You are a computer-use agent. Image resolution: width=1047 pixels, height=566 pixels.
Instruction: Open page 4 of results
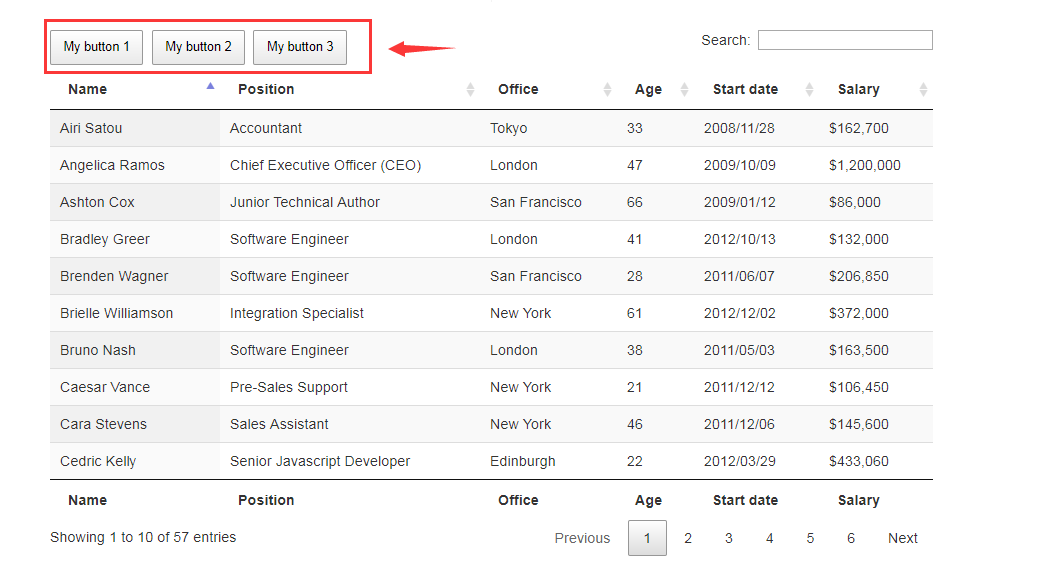(x=770, y=538)
